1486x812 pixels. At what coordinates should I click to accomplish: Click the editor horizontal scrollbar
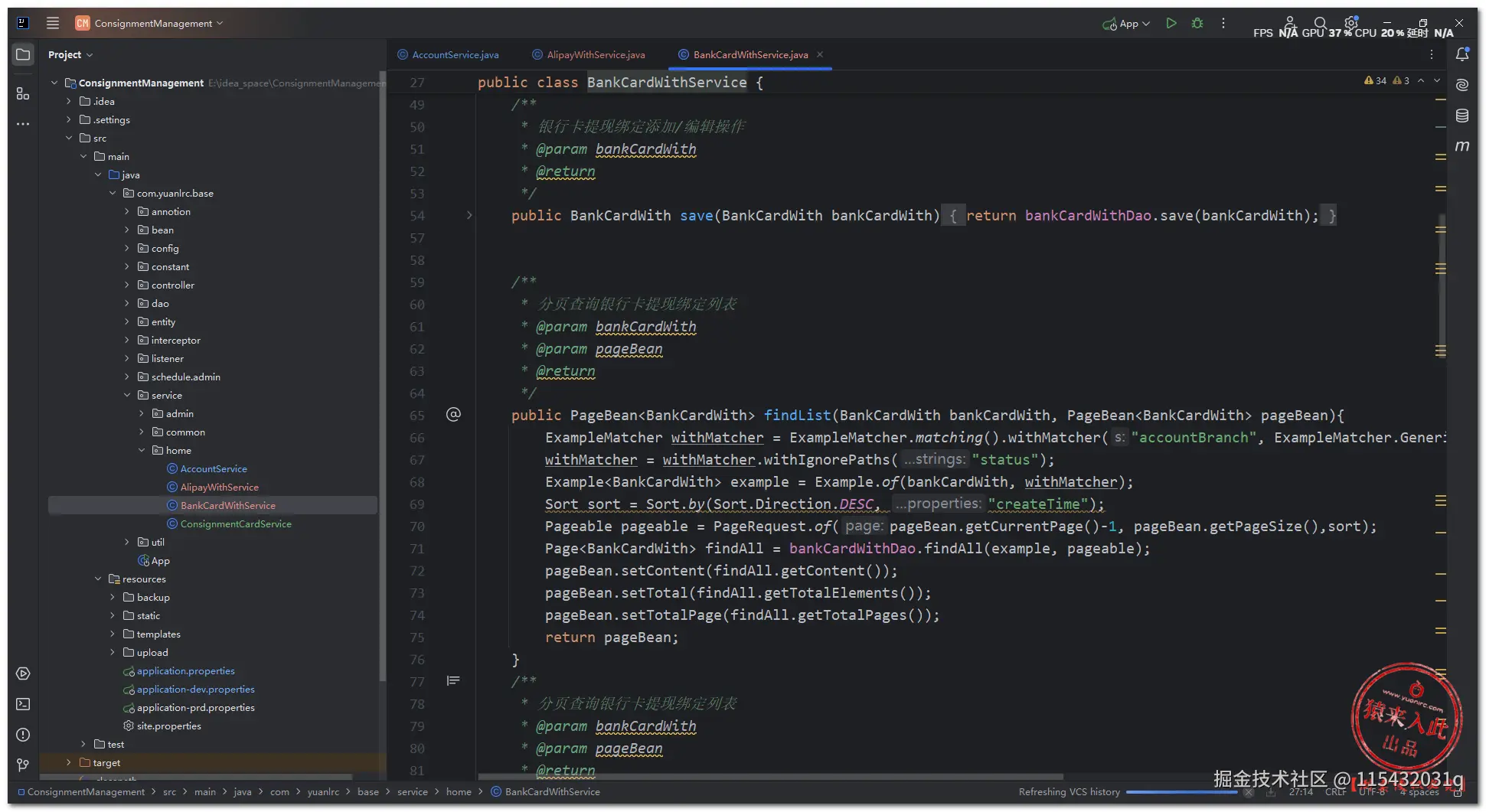(x=770, y=777)
